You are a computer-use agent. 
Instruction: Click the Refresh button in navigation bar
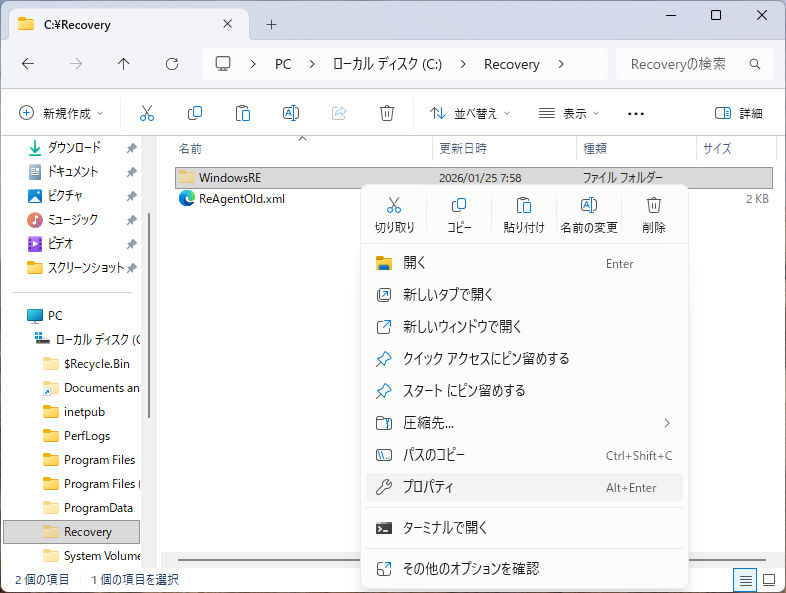point(172,64)
